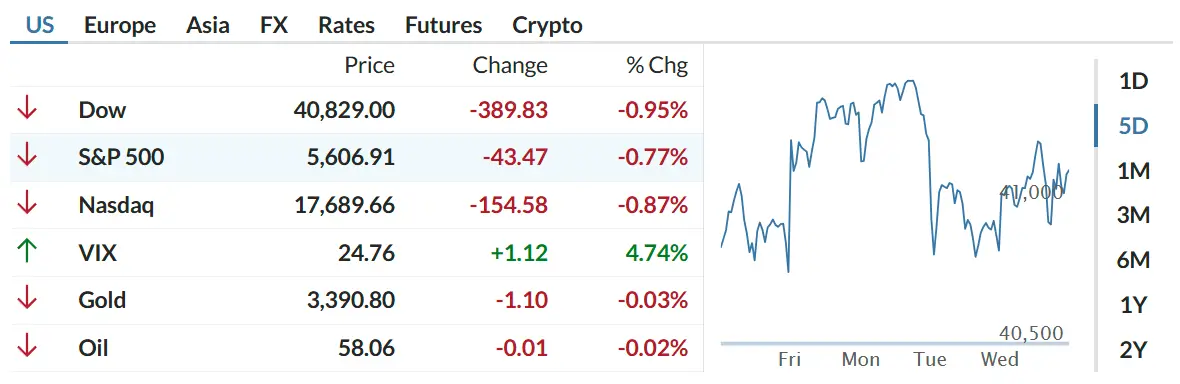
Task: Select the 3M chart timeframe
Action: click(x=1133, y=215)
